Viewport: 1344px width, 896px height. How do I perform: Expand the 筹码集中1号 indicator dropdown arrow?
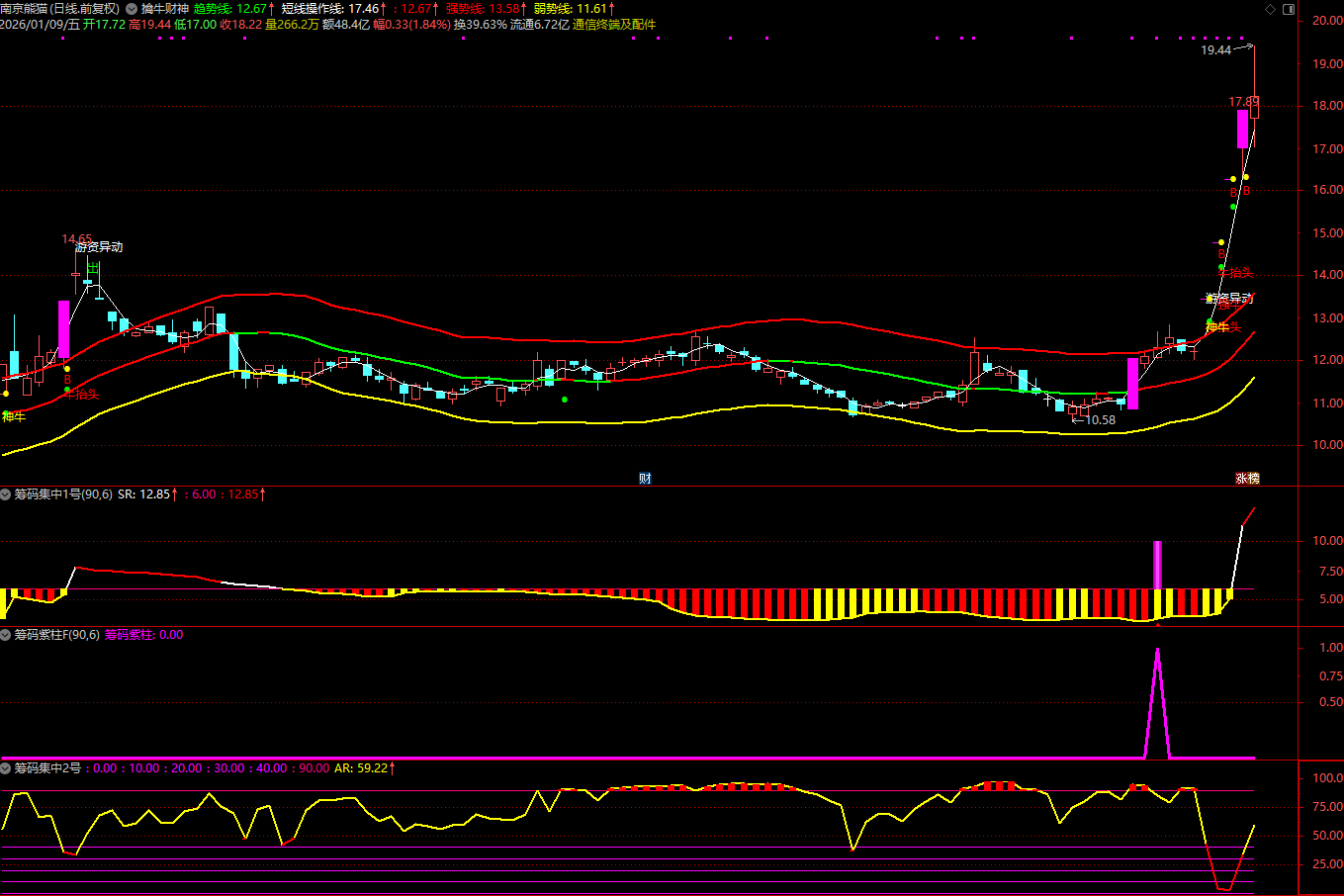6,493
